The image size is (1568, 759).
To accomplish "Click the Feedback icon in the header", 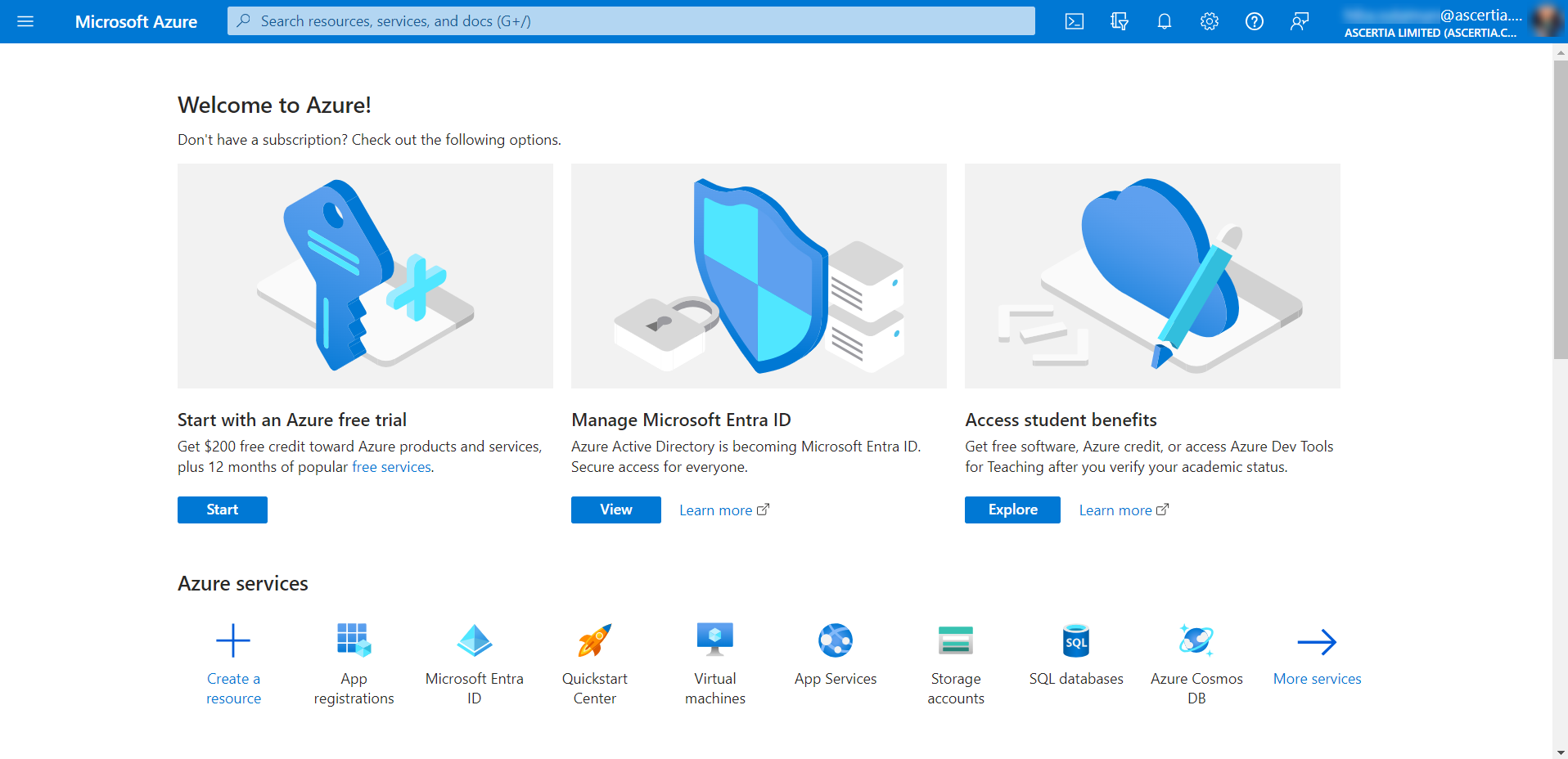I will (1299, 21).
